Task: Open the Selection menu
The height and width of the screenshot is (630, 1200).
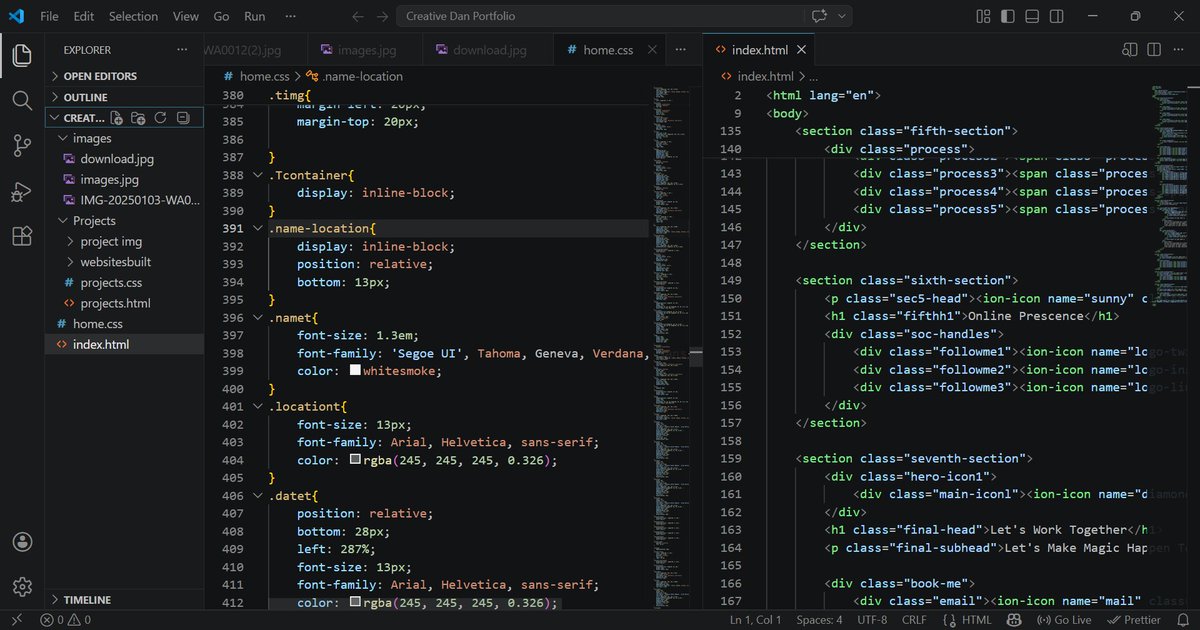Action: (133, 17)
